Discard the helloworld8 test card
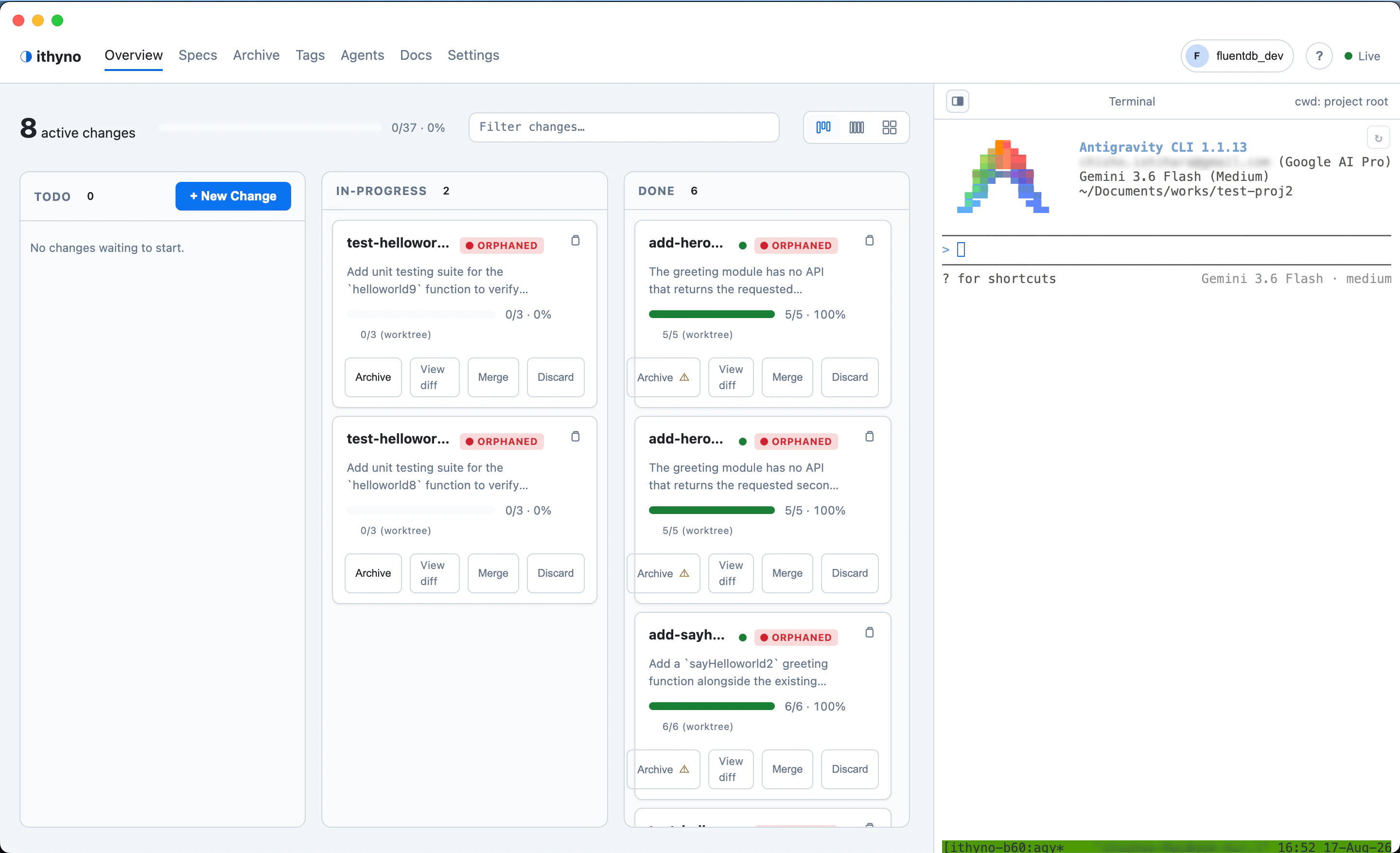1400x853 pixels. (555, 573)
